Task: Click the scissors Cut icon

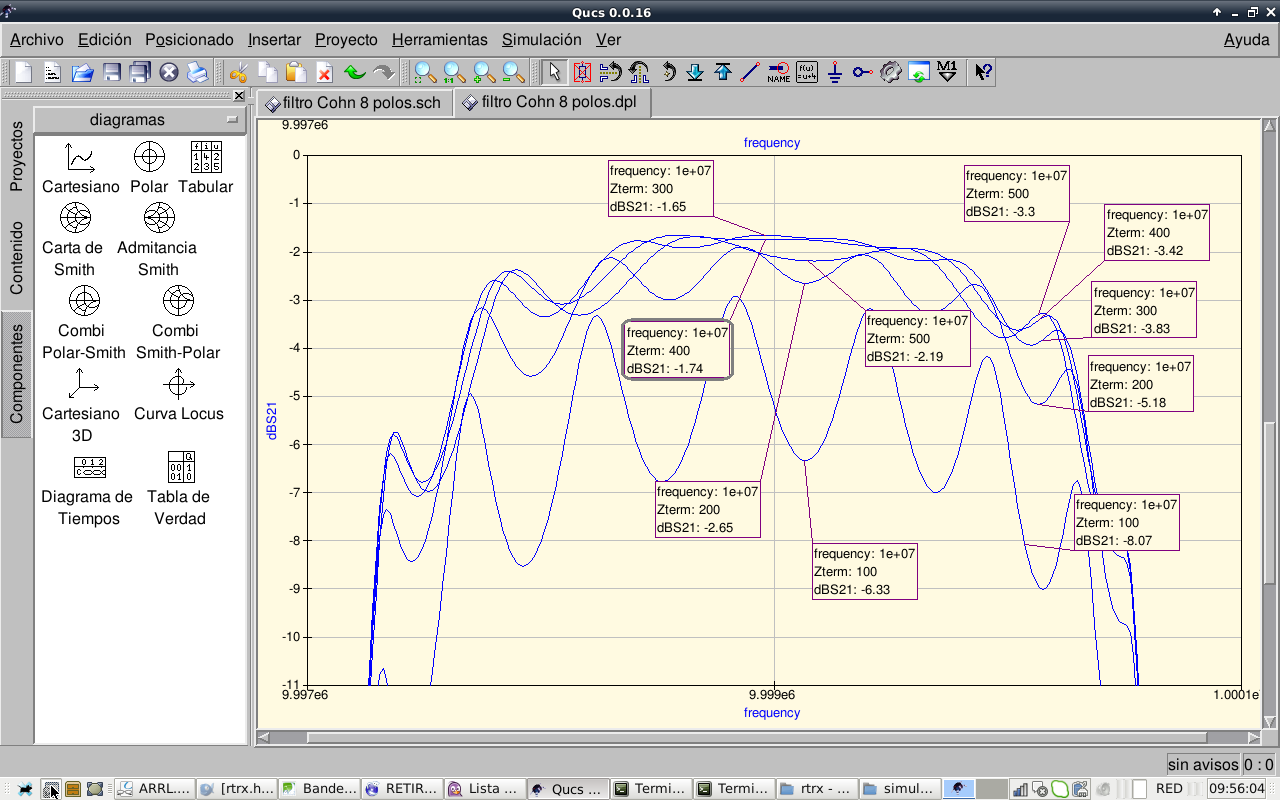Action: click(238, 72)
